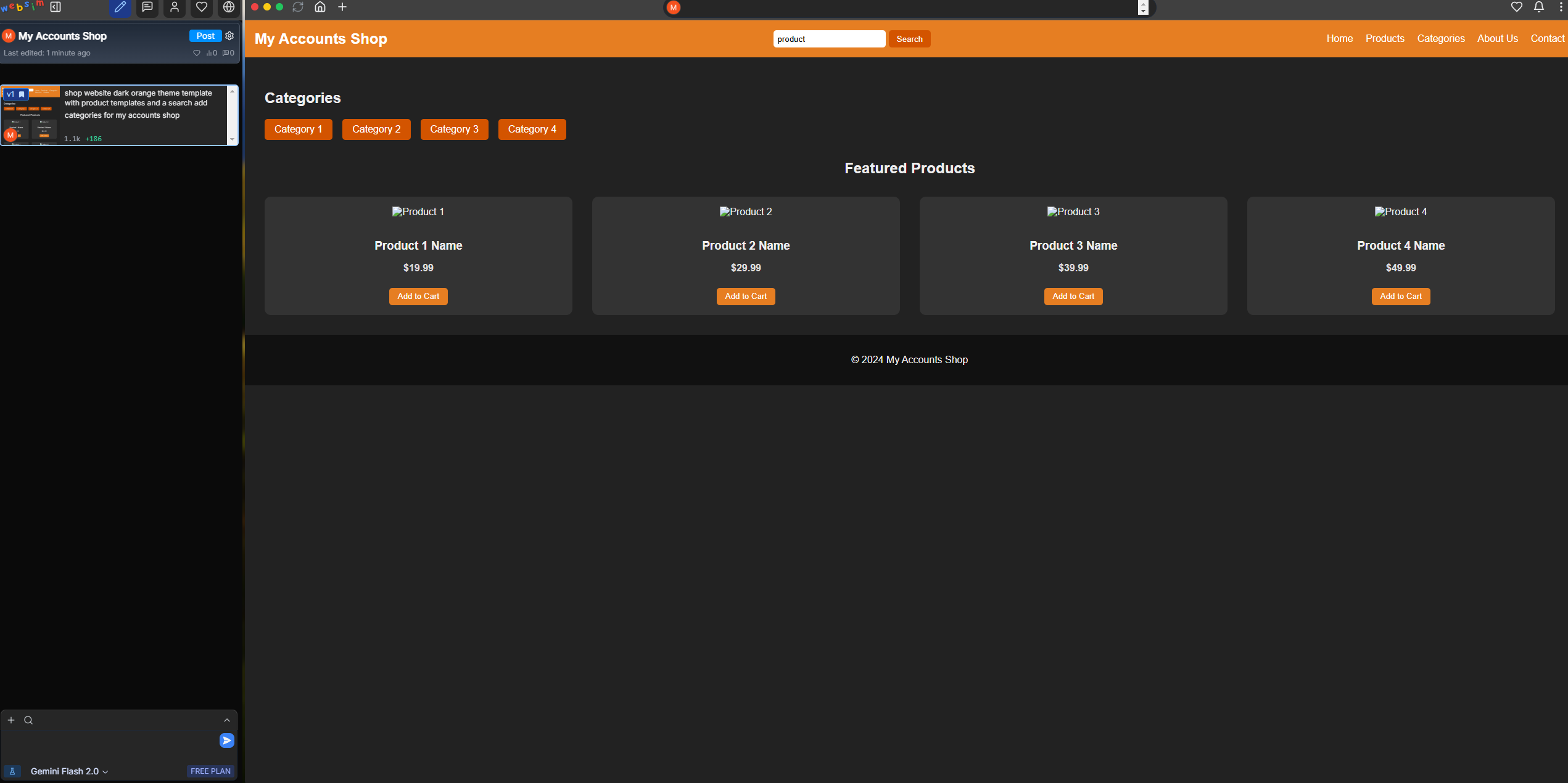Select Category 1 button

click(x=299, y=129)
